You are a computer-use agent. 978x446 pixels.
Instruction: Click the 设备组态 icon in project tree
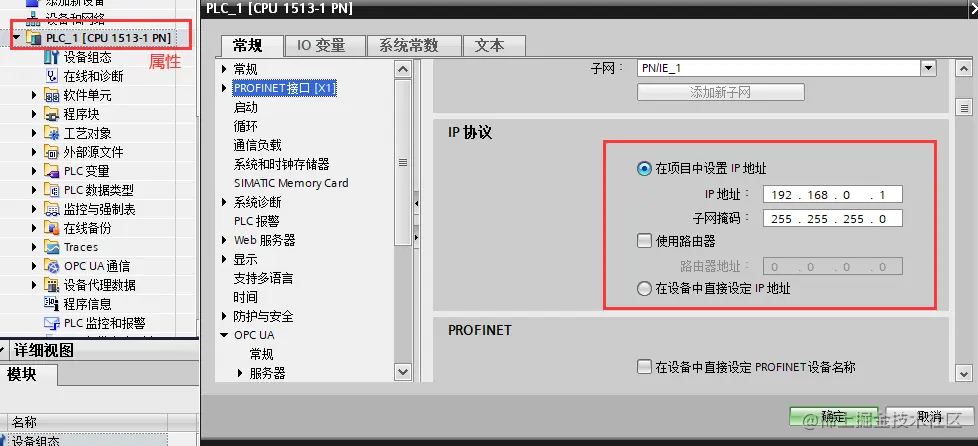(52, 57)
